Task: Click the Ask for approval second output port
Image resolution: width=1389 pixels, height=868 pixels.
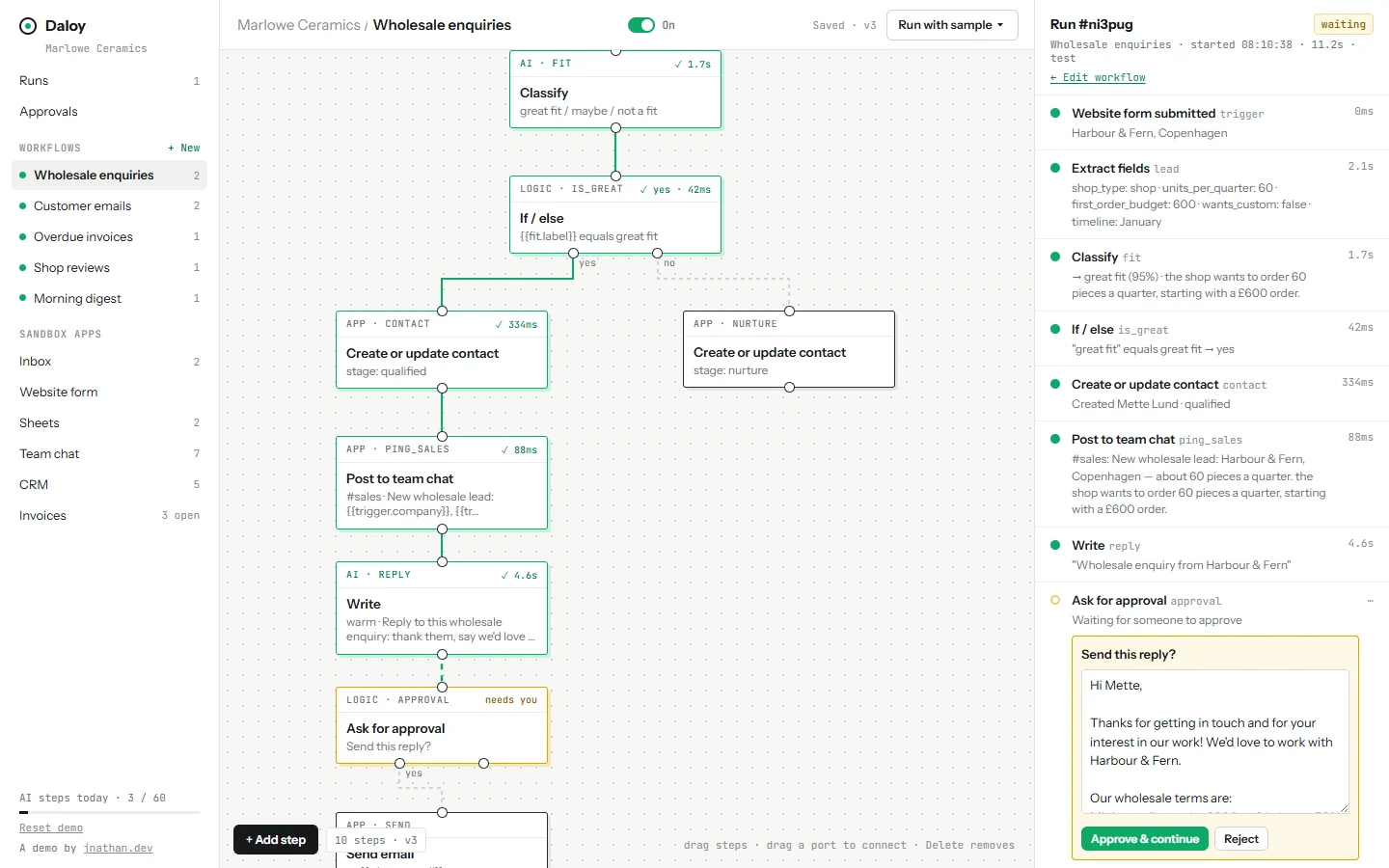Action: tap(483, 764)
